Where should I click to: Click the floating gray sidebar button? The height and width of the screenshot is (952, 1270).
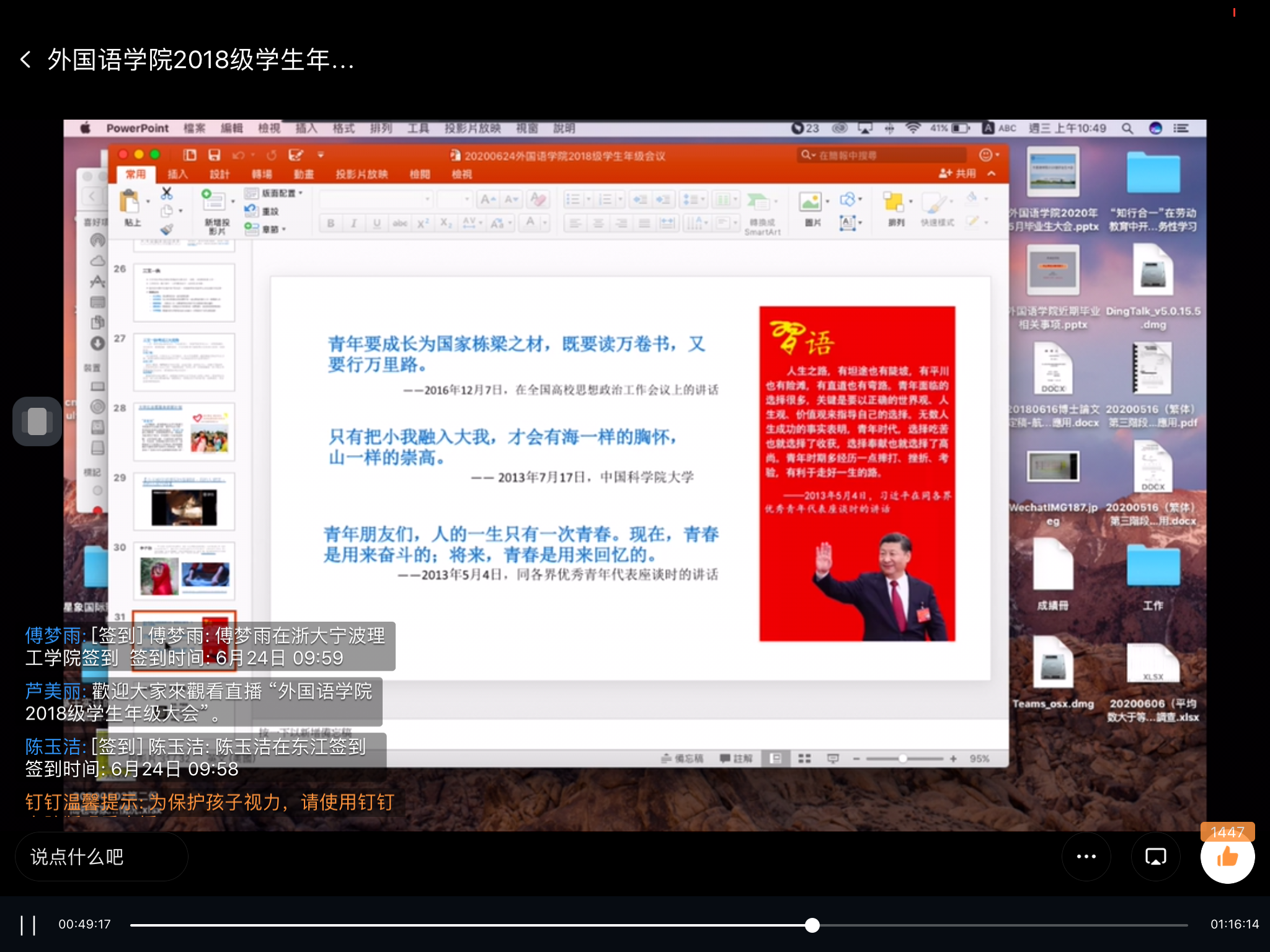37,421
